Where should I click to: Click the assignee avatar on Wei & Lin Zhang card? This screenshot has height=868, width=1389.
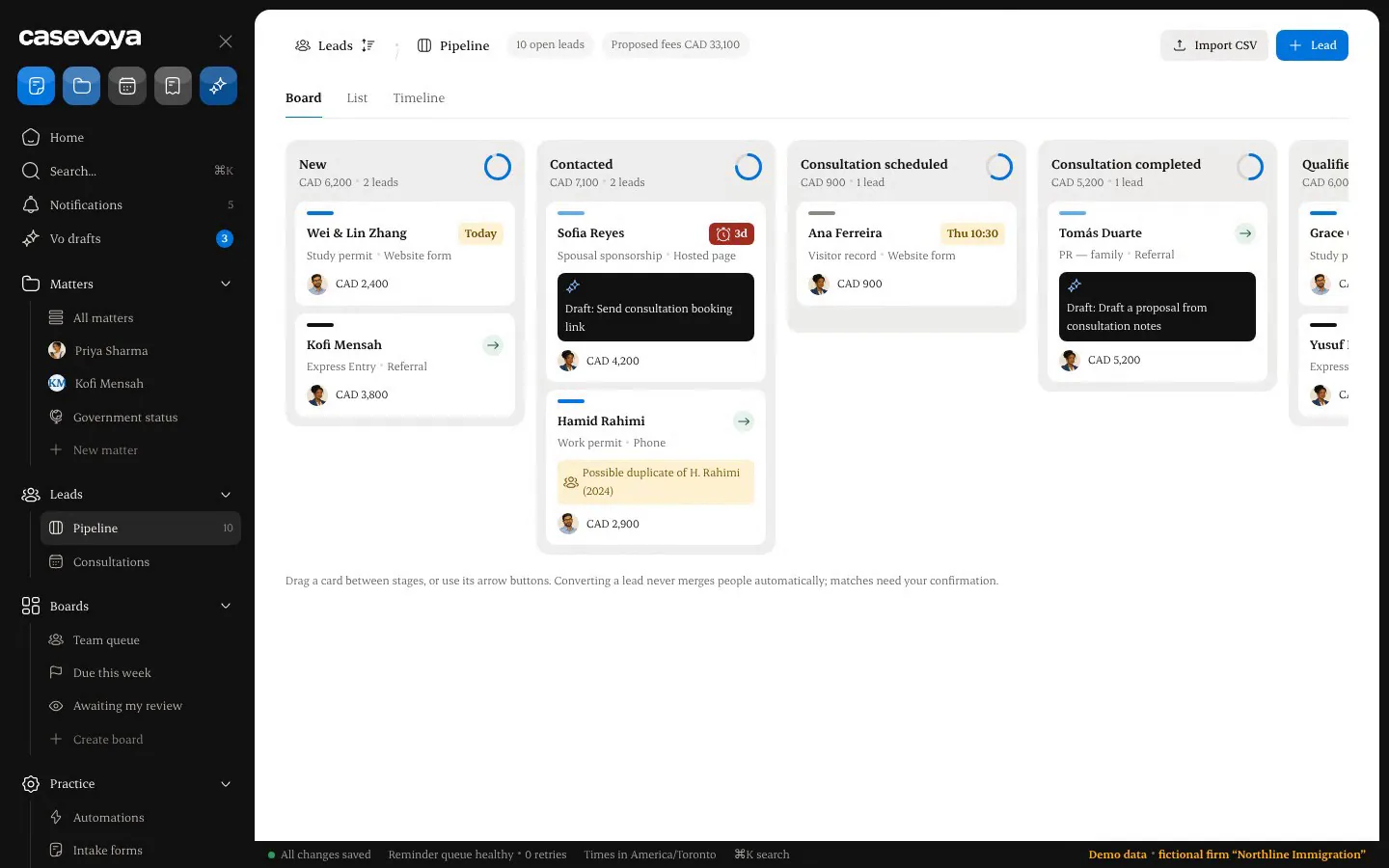coord(317,284)
